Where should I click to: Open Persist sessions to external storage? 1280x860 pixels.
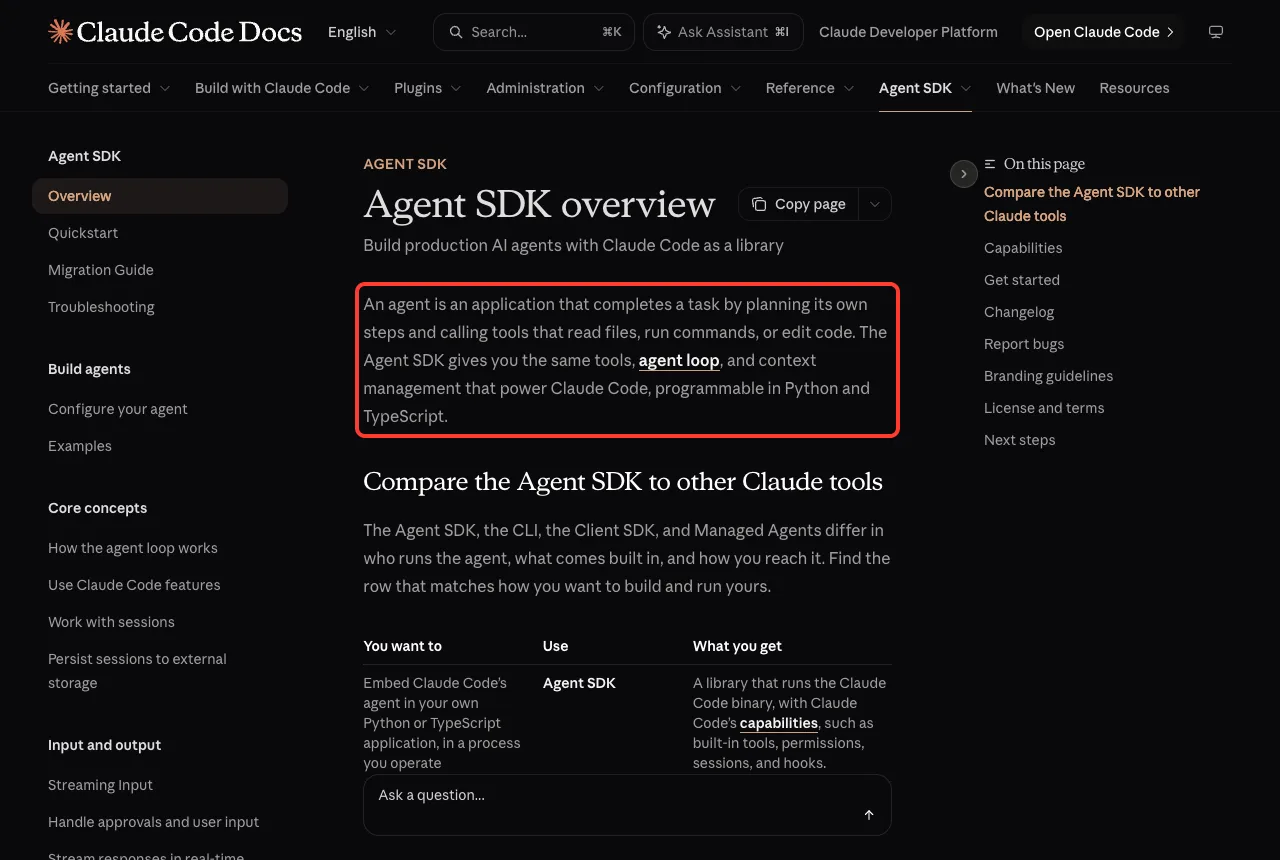point(137,671)
